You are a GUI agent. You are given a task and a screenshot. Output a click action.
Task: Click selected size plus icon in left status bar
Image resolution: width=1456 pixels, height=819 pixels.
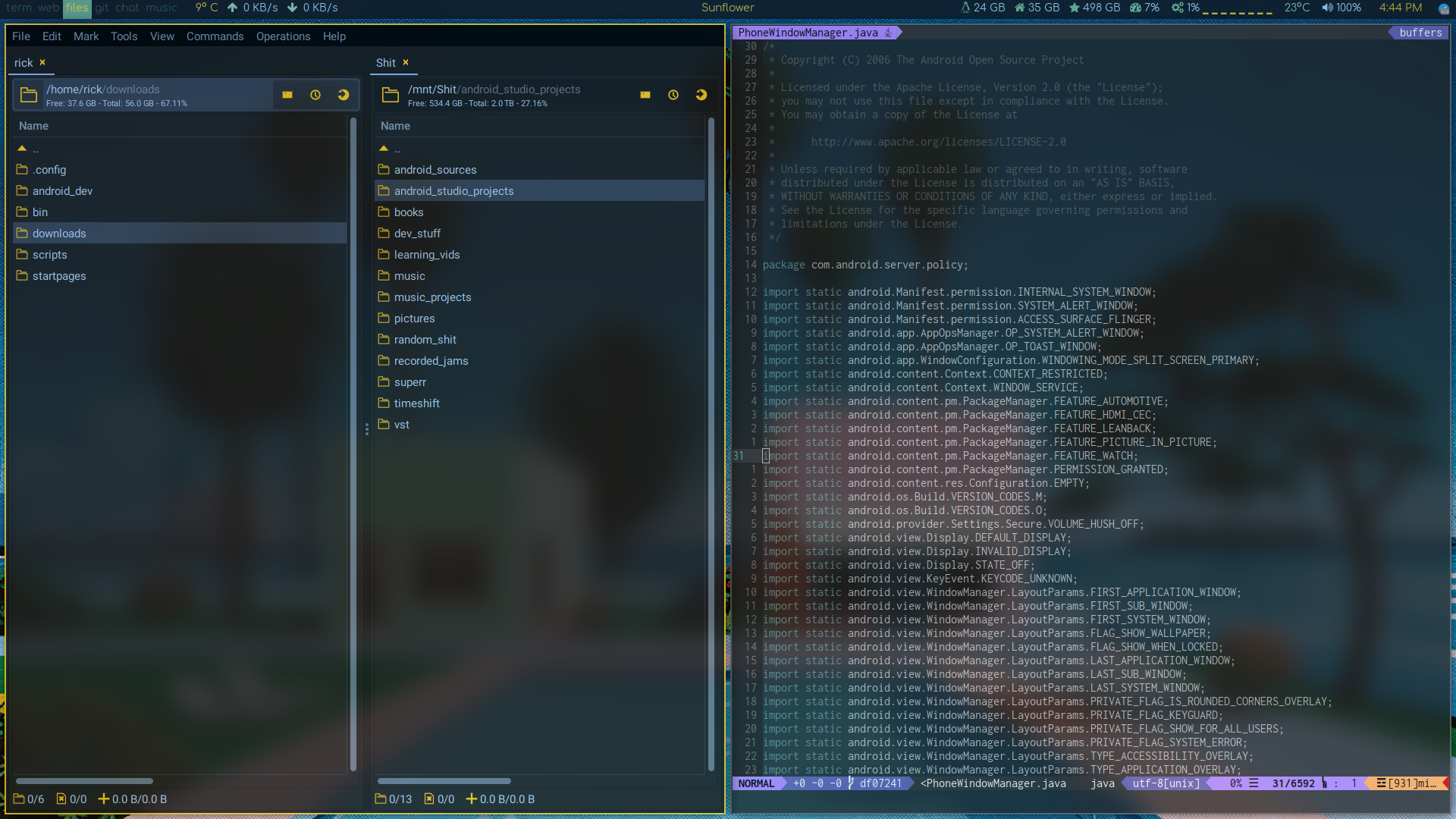pyautogui.click(x=104, y=799)
